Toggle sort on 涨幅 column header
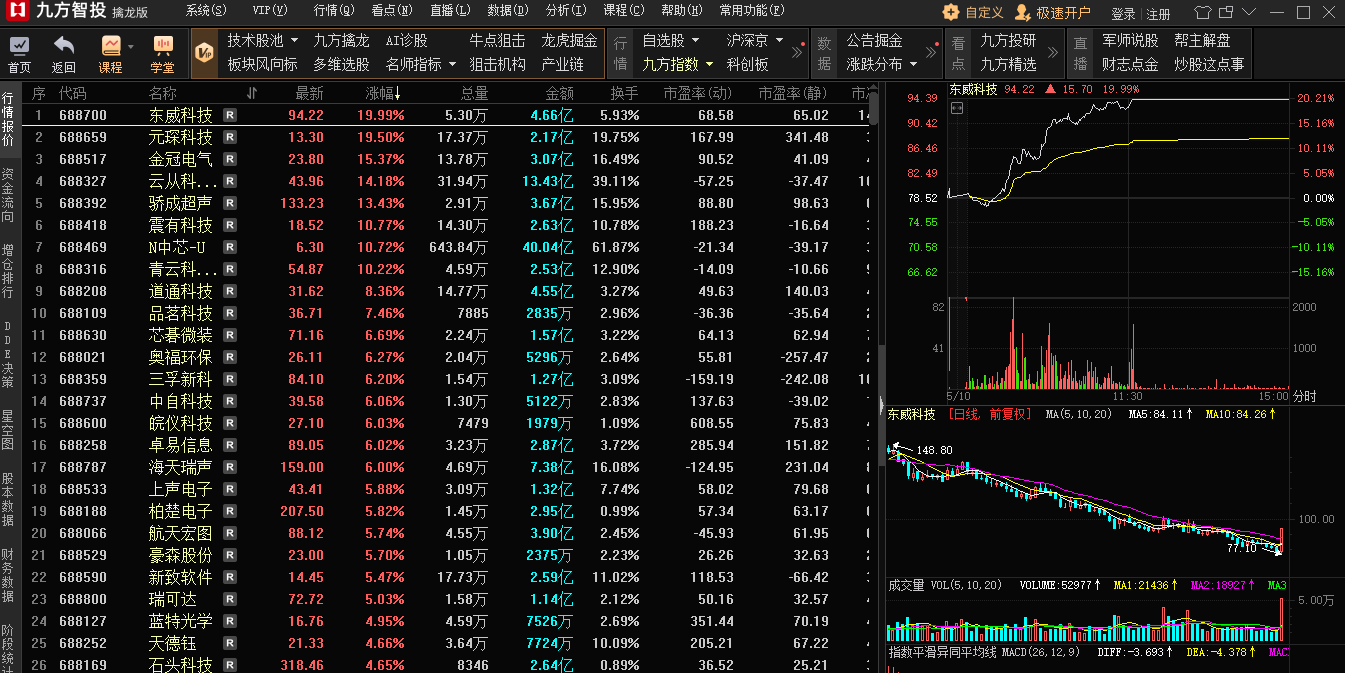The height and width of the screenshot is (673, 1345). (384, 93)
